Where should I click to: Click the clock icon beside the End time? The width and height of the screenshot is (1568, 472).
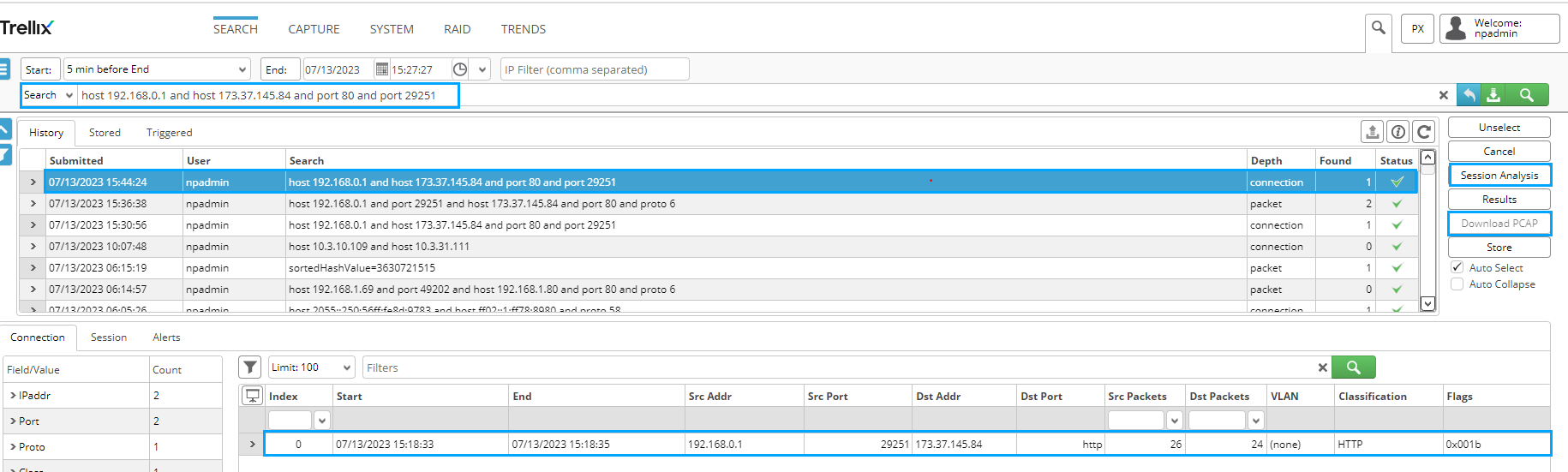coord(460,69)
